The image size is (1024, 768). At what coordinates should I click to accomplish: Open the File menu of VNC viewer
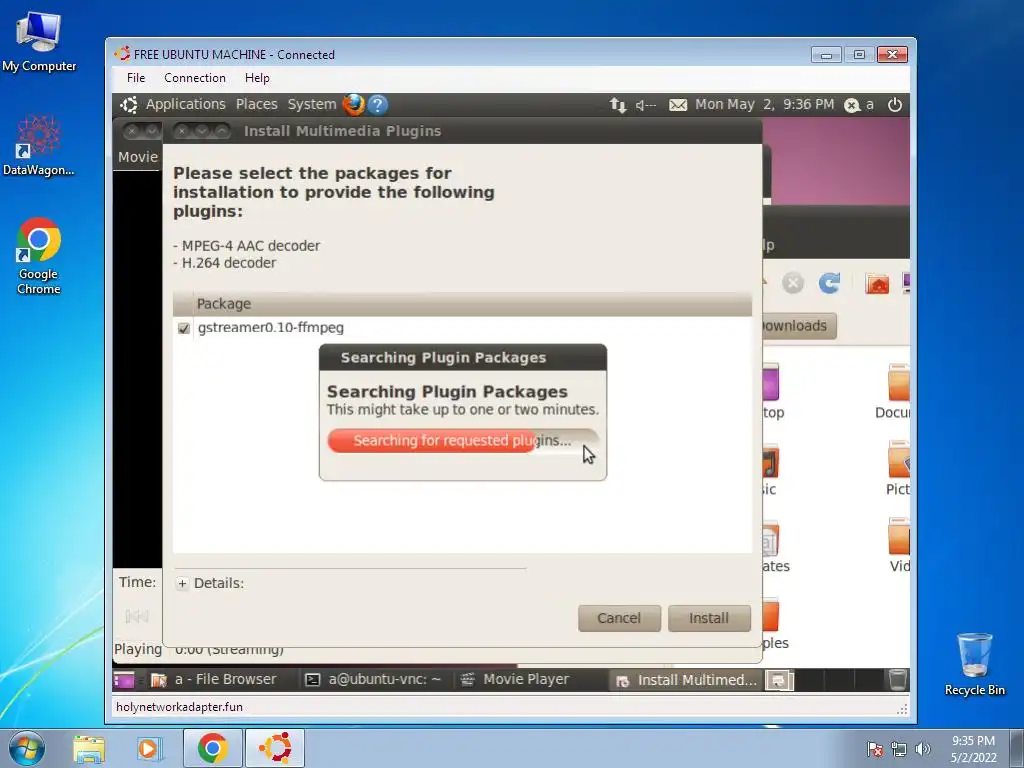pos(136,78)
